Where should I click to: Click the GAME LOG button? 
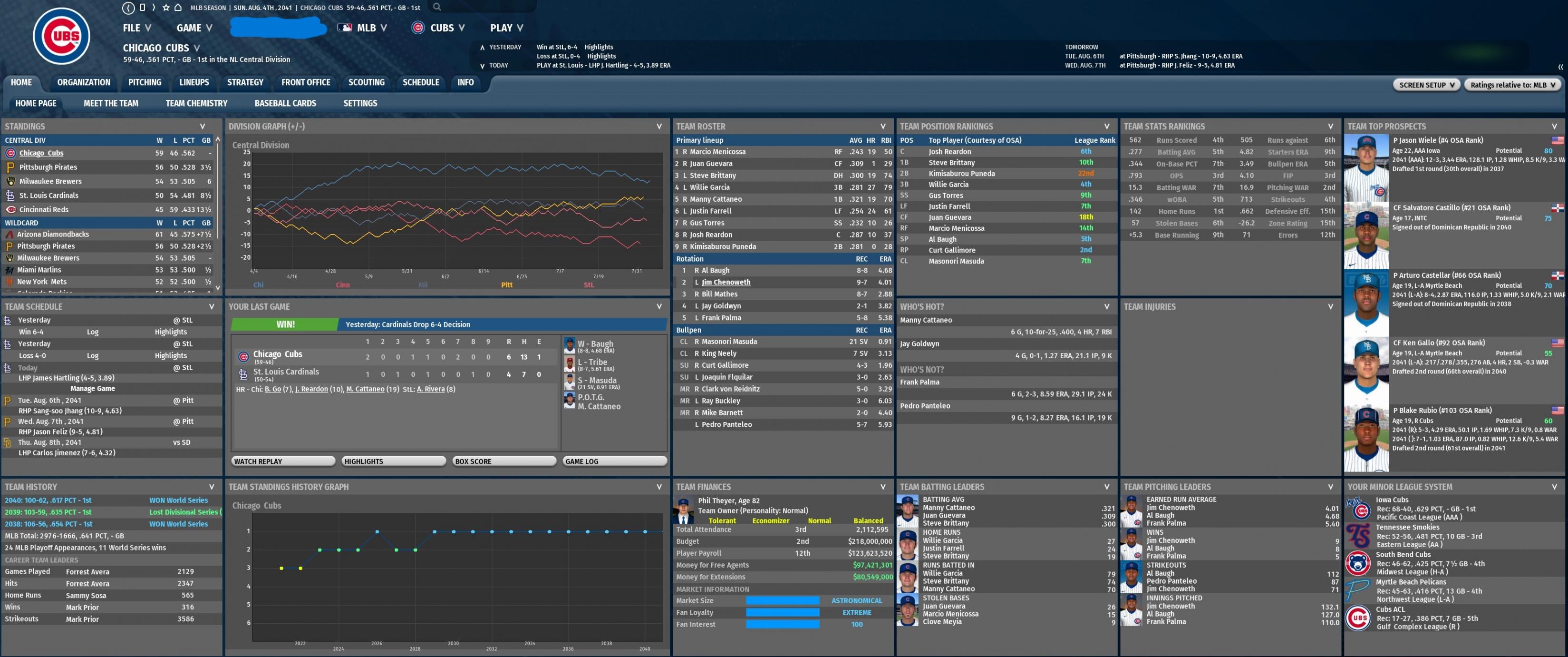[615, 461]
